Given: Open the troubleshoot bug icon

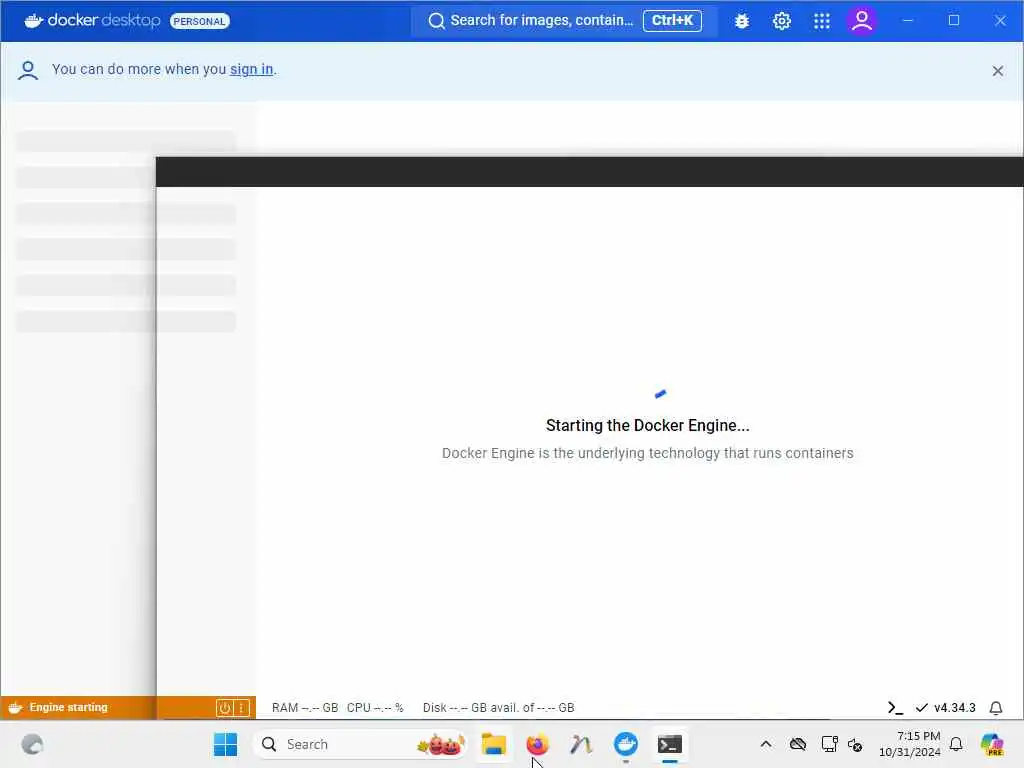Looking at the screenshot, I should tap(742, 21).
